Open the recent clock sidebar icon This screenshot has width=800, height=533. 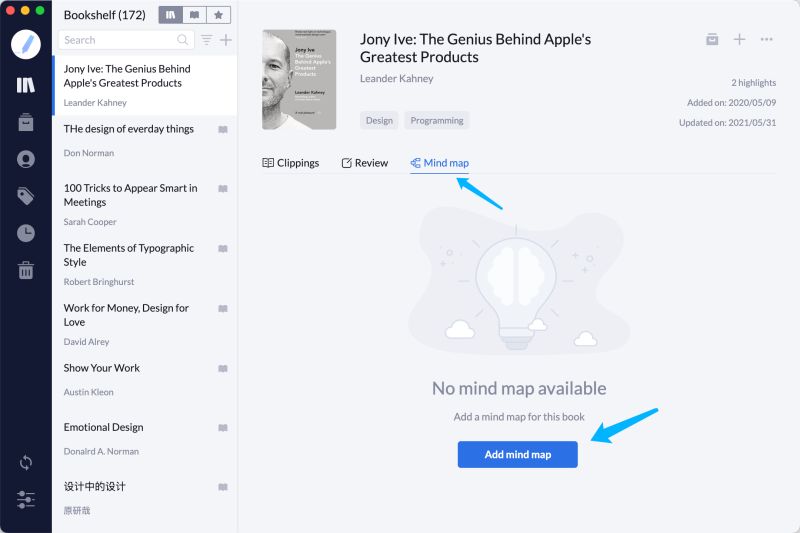coord(26,233)
